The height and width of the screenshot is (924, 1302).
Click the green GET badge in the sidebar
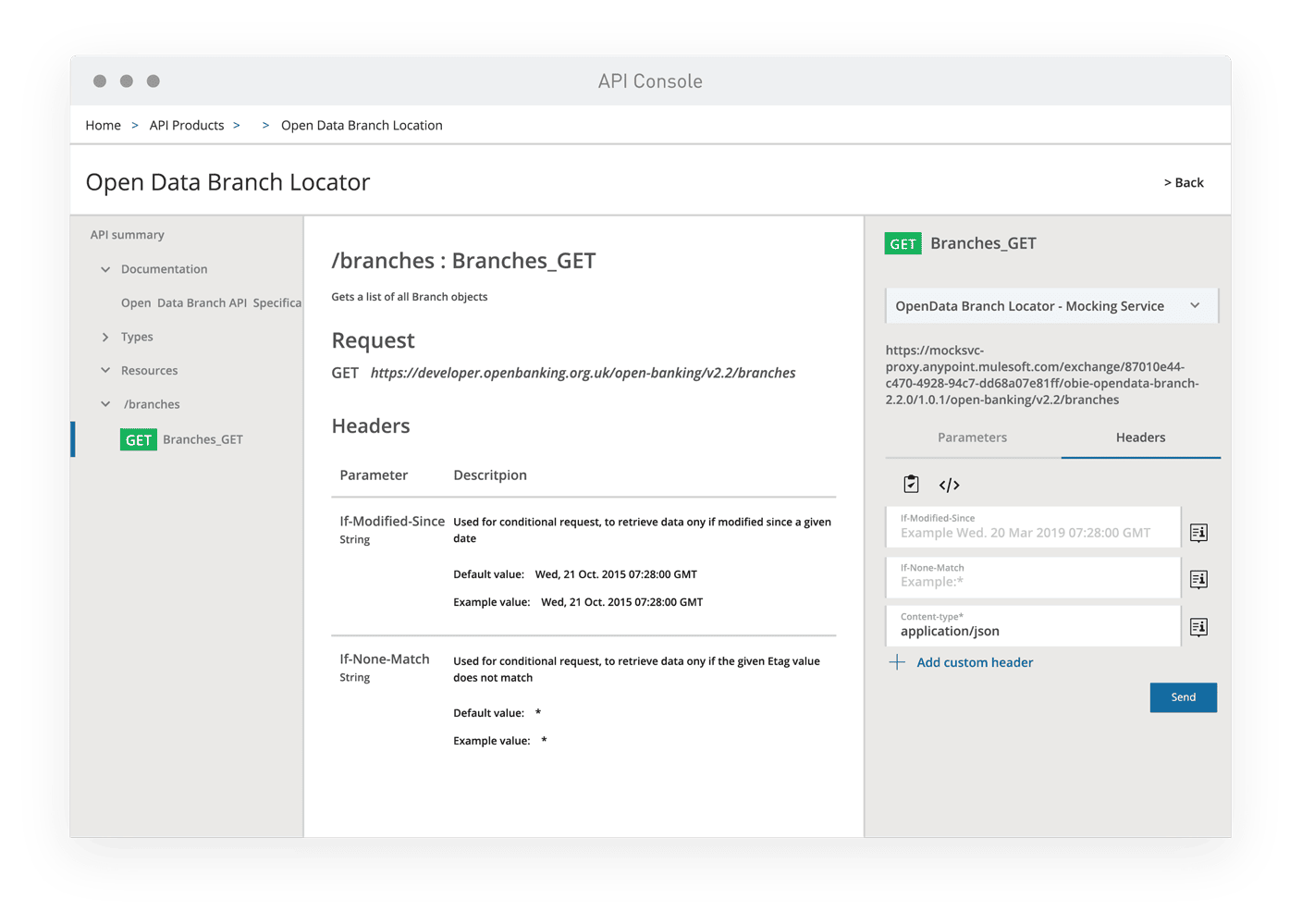(x=138, y=439)
